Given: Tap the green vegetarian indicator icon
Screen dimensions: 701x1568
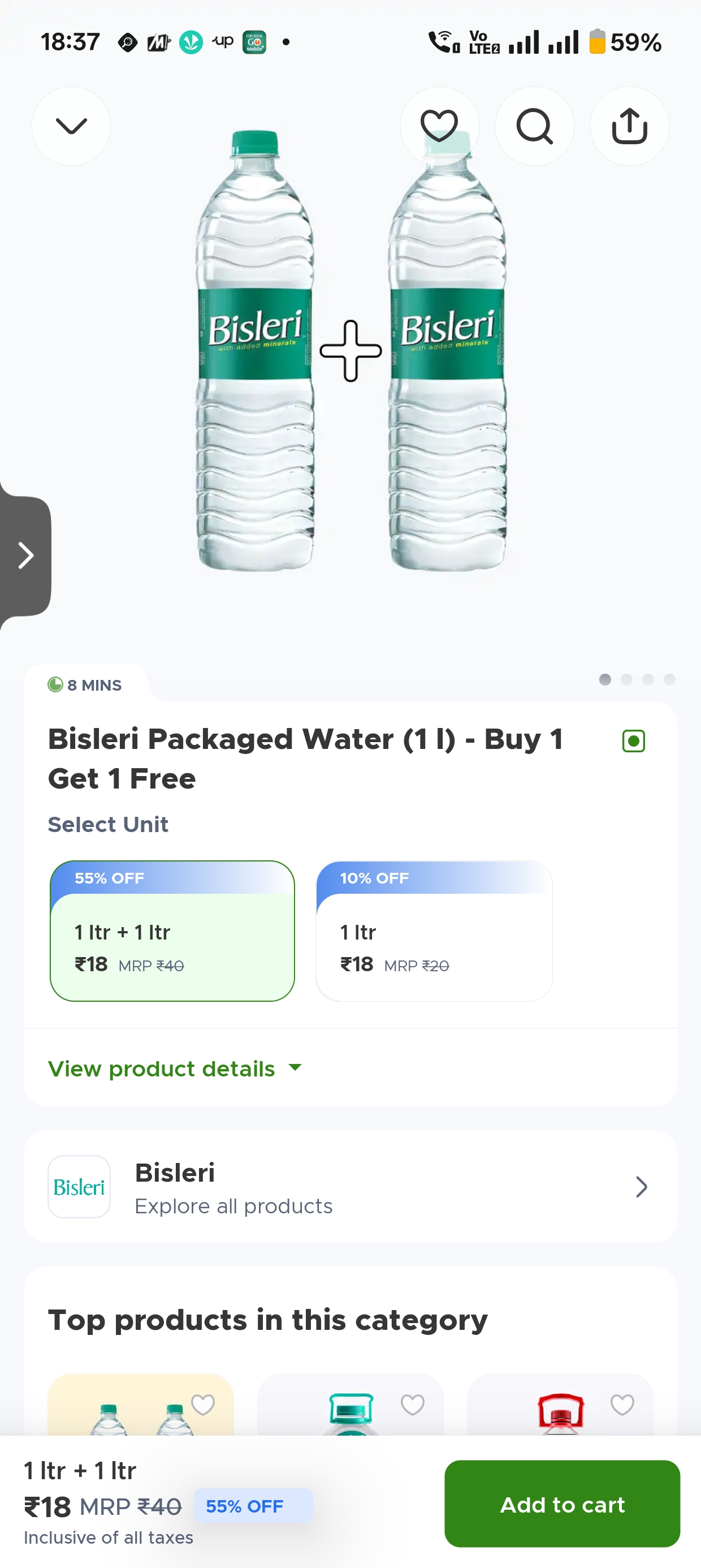Looking at the screenshot, I should 634,741.
